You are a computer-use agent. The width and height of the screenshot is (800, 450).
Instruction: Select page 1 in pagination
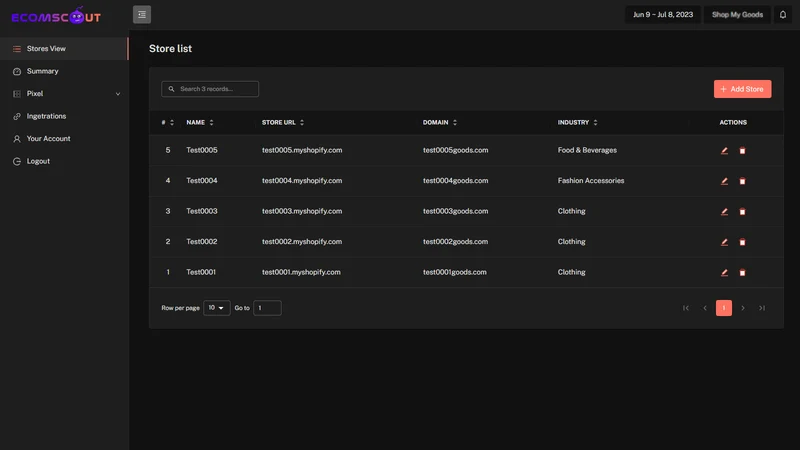tap(723, 308)
